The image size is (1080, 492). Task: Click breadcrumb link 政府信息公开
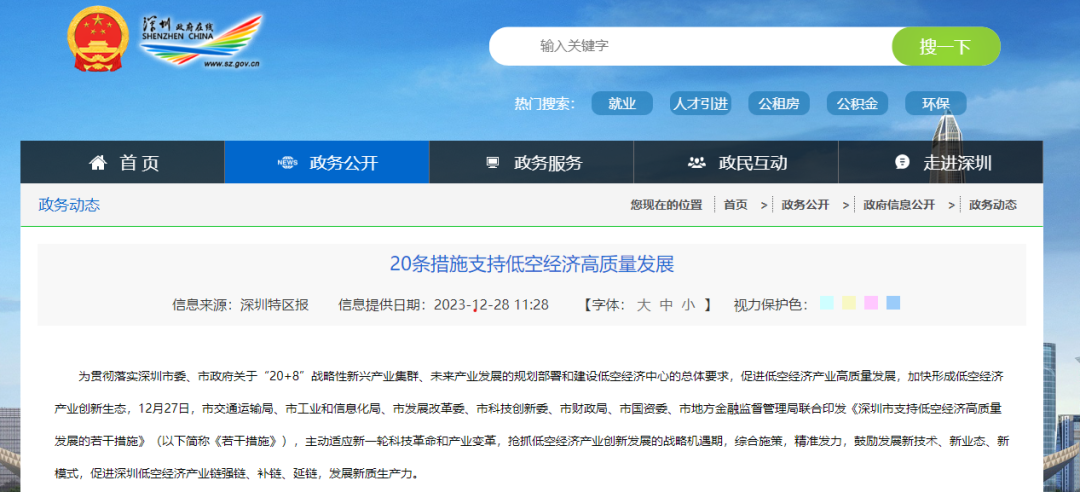point(899,205)
